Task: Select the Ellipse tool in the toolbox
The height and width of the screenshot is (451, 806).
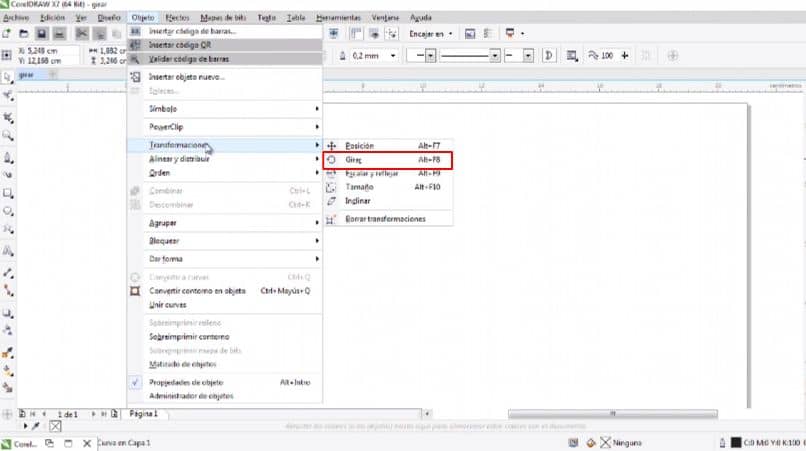Action: [7, 211]
